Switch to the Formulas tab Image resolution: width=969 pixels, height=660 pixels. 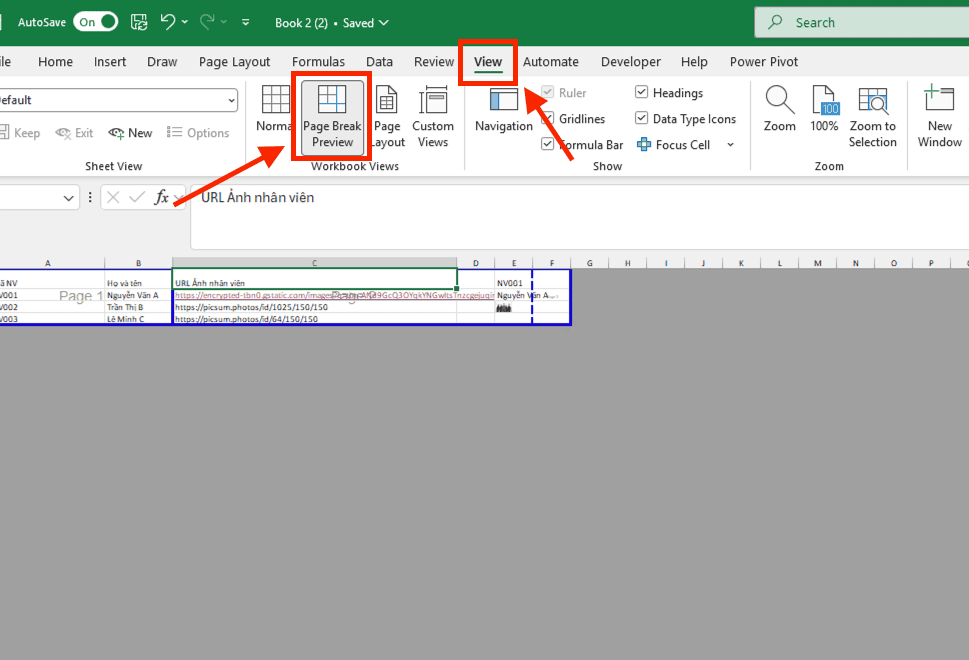point(318,62)
